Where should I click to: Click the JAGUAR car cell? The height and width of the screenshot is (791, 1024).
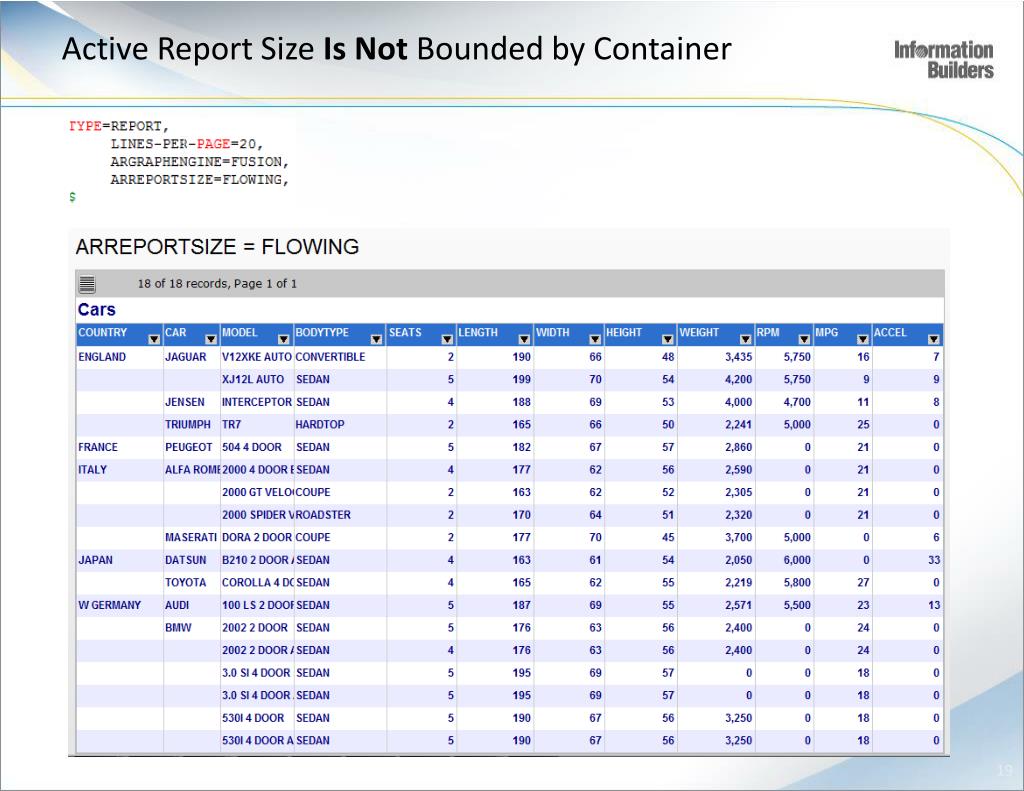point(185,357)
